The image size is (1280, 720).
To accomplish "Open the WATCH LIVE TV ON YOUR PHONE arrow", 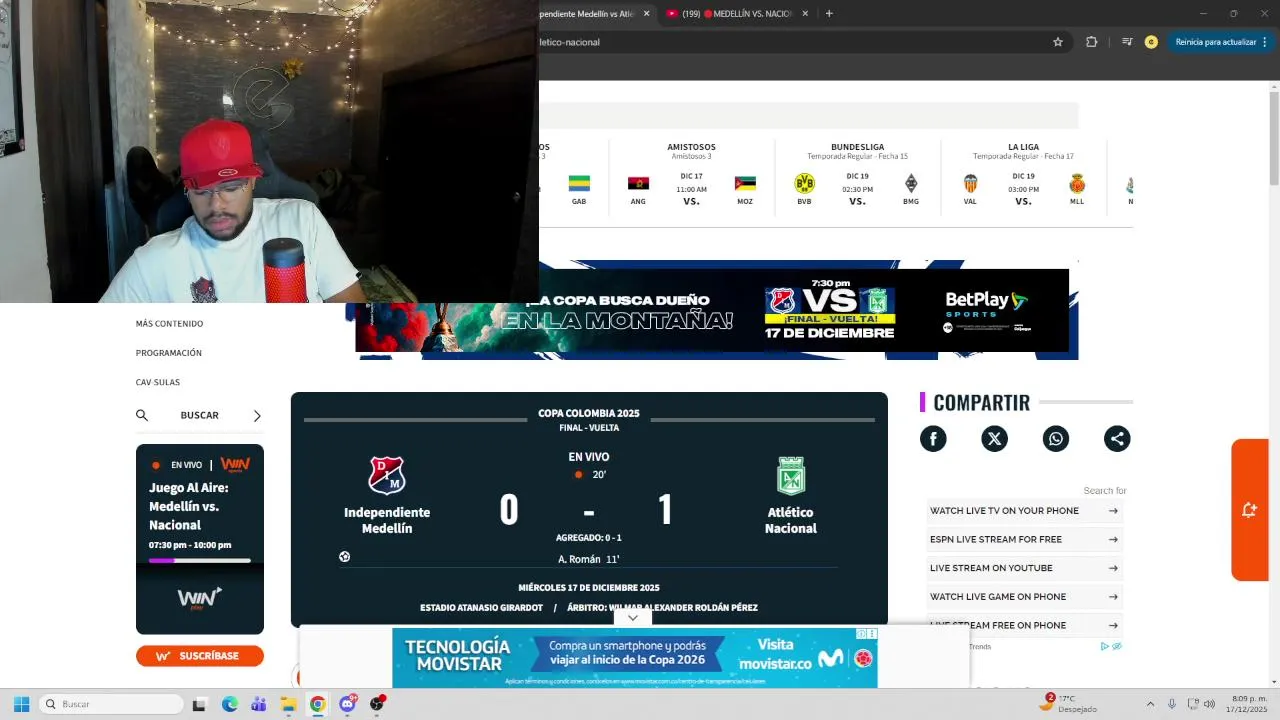I will click(x=1113, y=511).
